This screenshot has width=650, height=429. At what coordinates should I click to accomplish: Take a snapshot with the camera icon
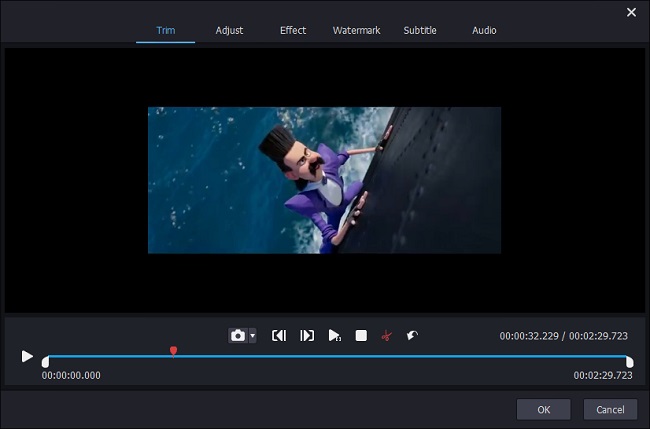(x=238, y=335)
